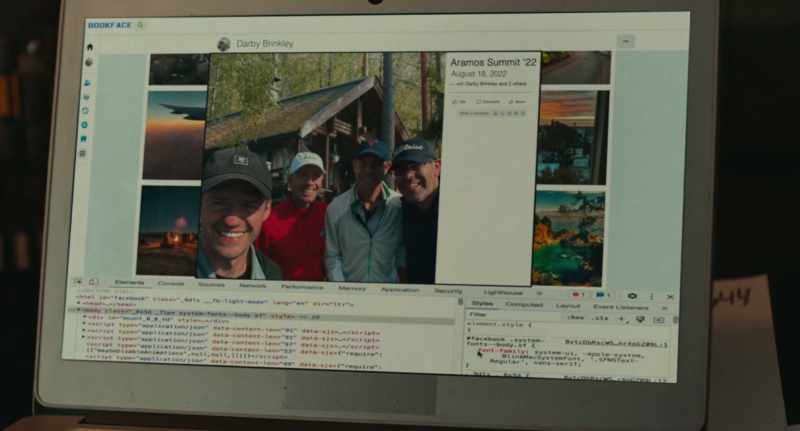
Task: Open the thumbnail heading the right column
Action: 576,67
